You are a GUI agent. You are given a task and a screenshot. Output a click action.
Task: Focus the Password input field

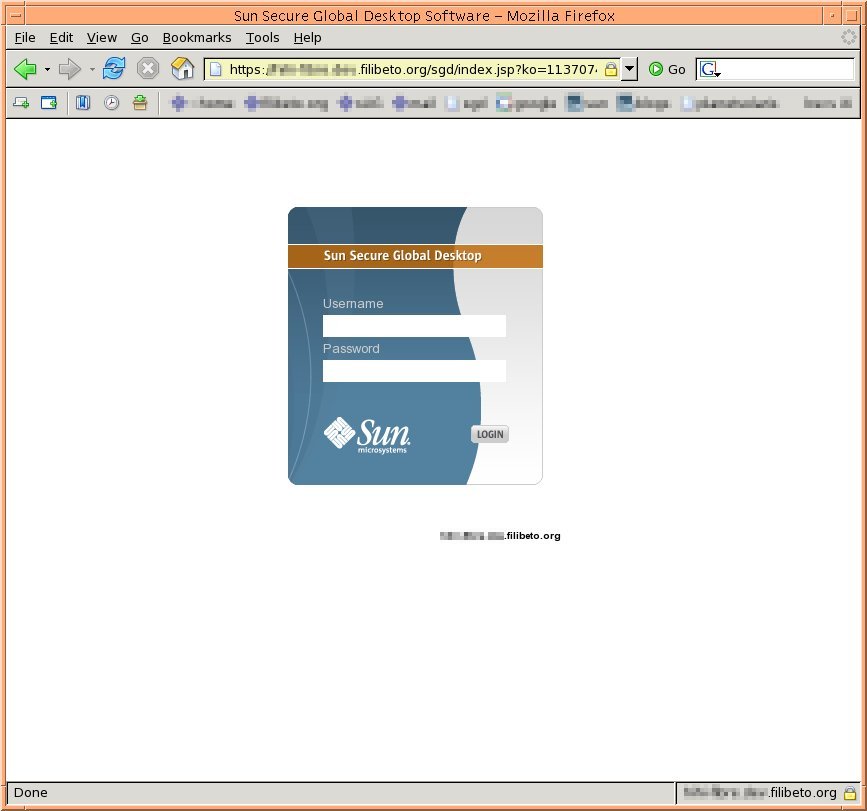[x=414, y=371]
